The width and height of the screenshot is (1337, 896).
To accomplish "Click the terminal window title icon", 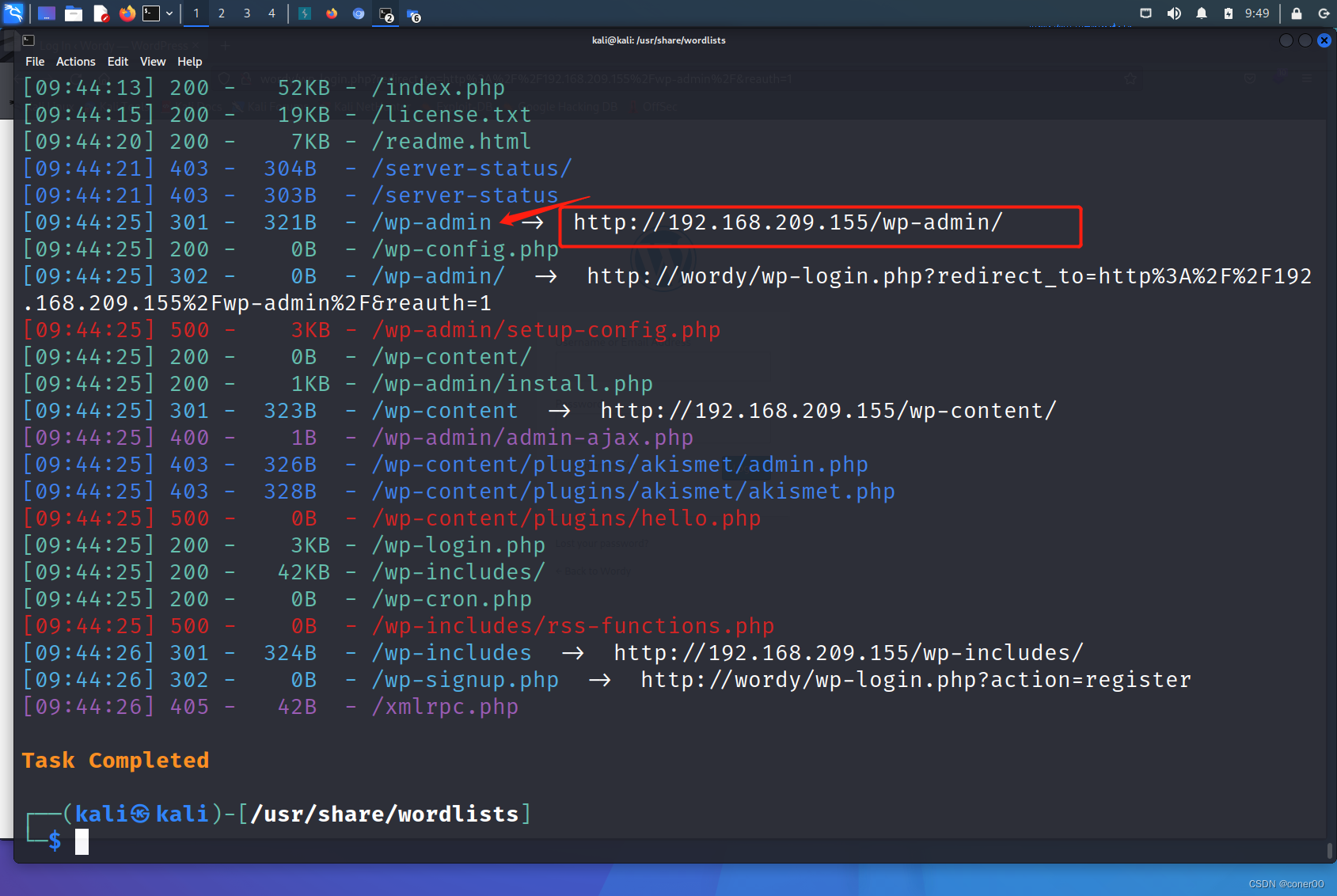I will pyautogui.click(x=28, y=40).
